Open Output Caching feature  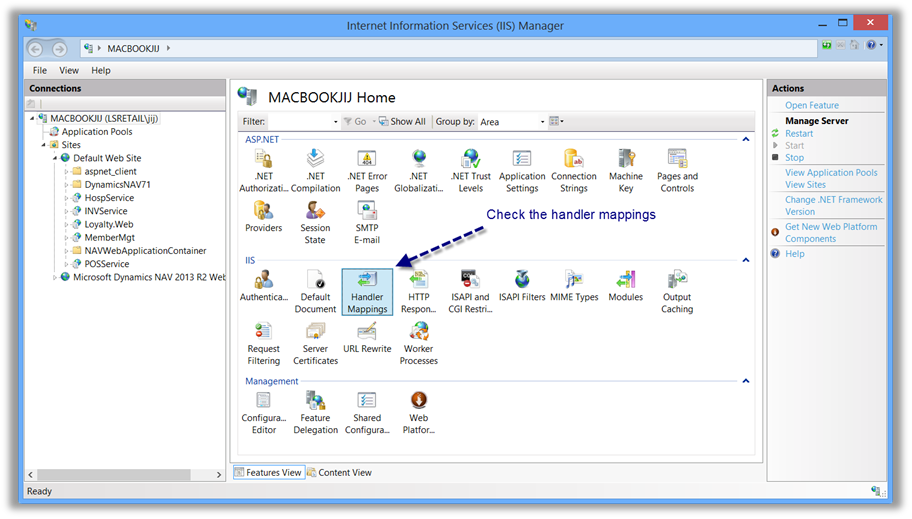677,292
